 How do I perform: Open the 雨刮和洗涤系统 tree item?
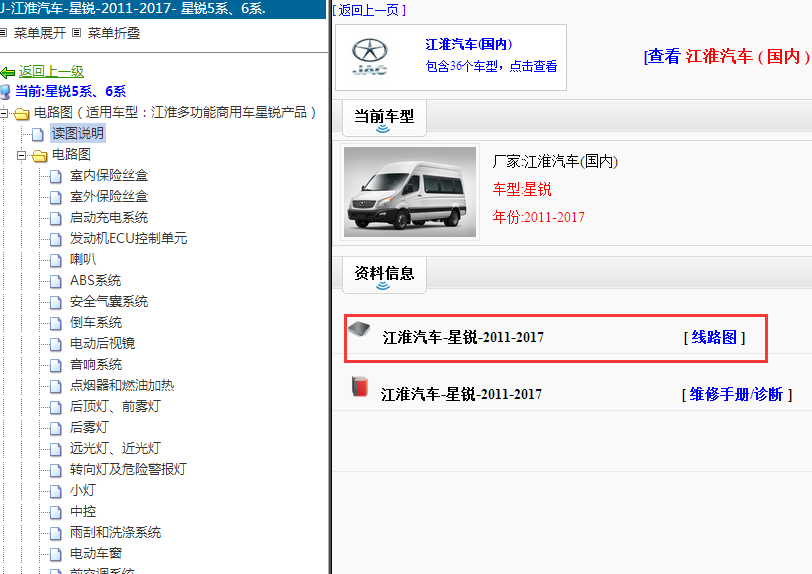(x=115, y=532)
